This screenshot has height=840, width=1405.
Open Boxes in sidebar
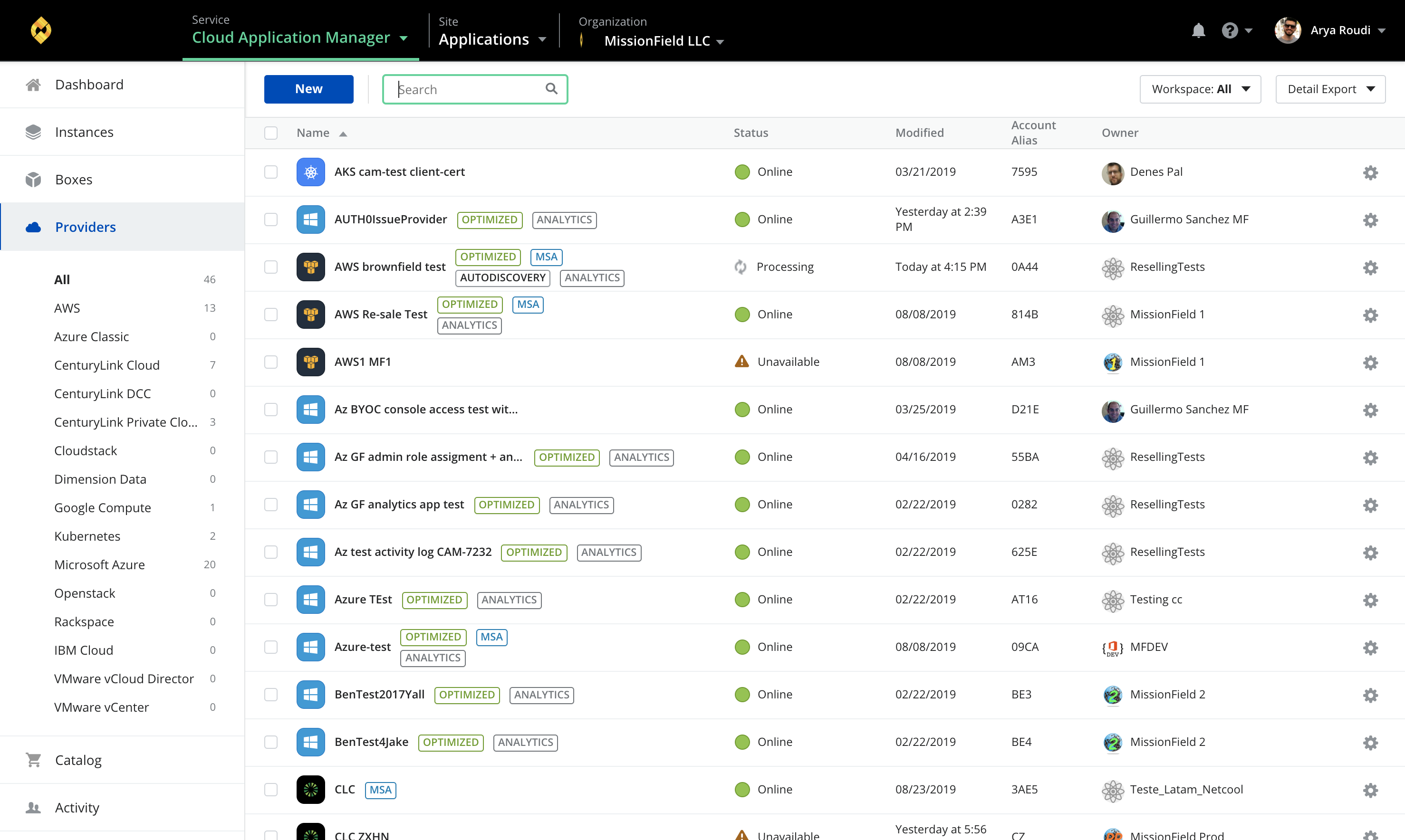point(122,180)
